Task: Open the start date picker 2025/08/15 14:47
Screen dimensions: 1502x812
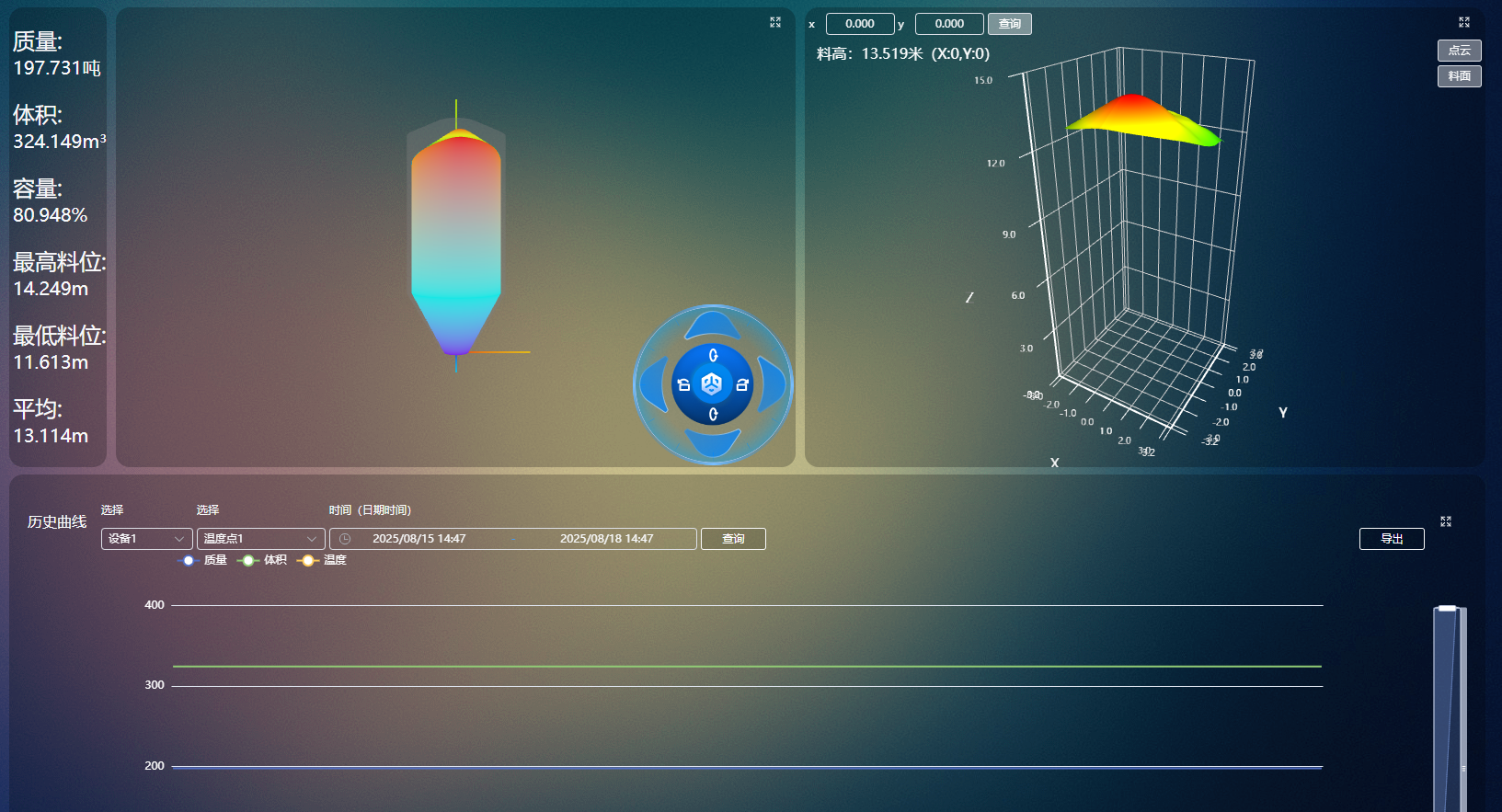Action: 418,539
